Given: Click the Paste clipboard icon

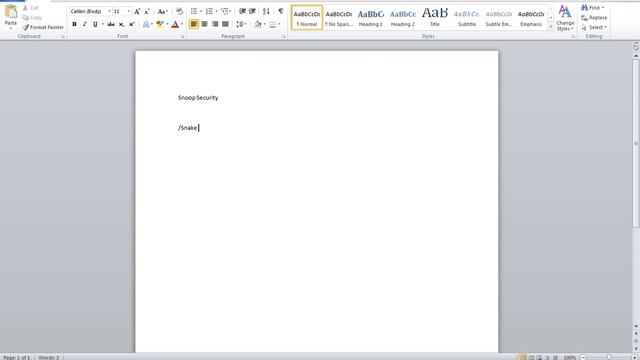Looking at the screenshot, I should [11, 12].
